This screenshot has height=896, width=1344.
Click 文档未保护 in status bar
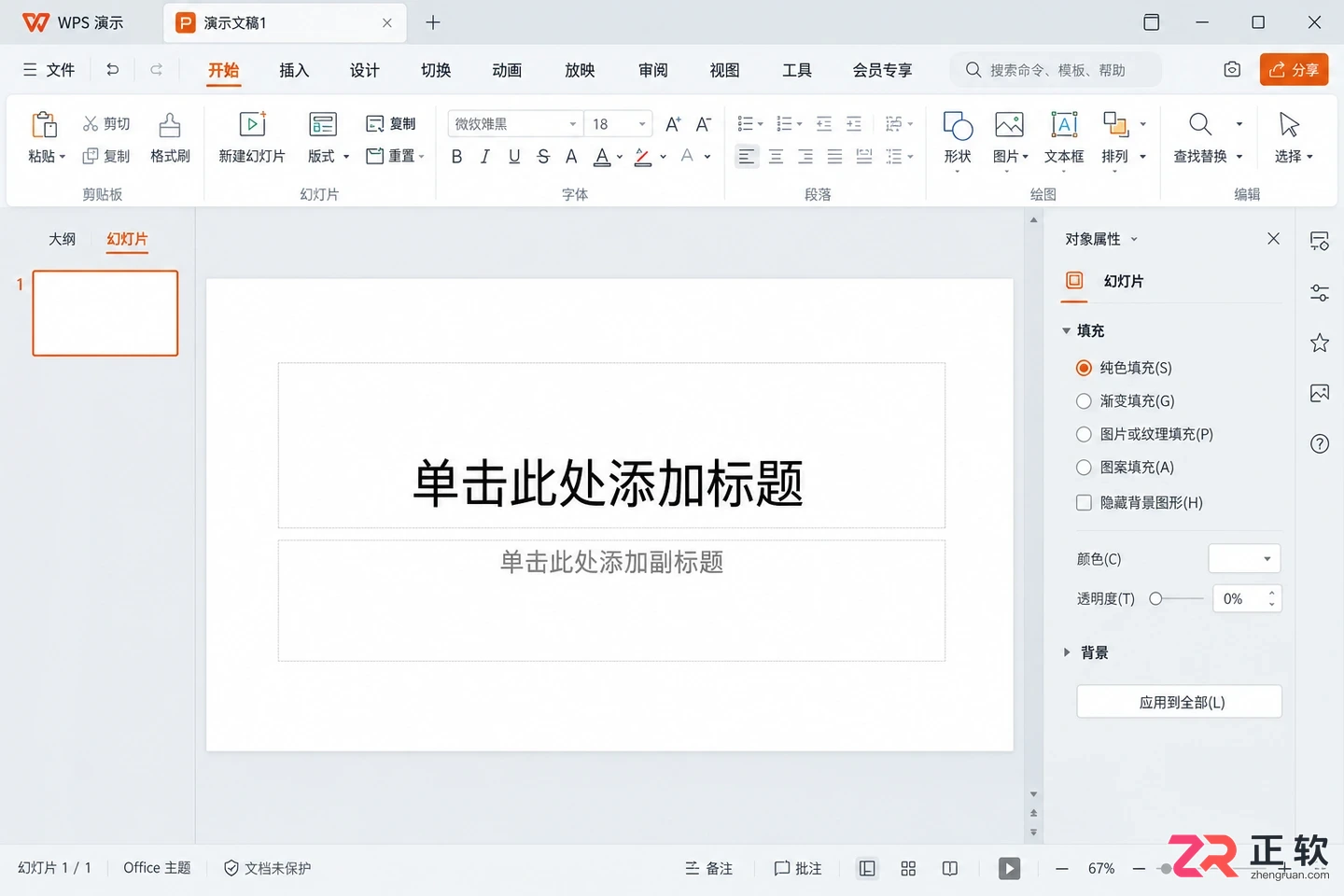pos(267,869)
